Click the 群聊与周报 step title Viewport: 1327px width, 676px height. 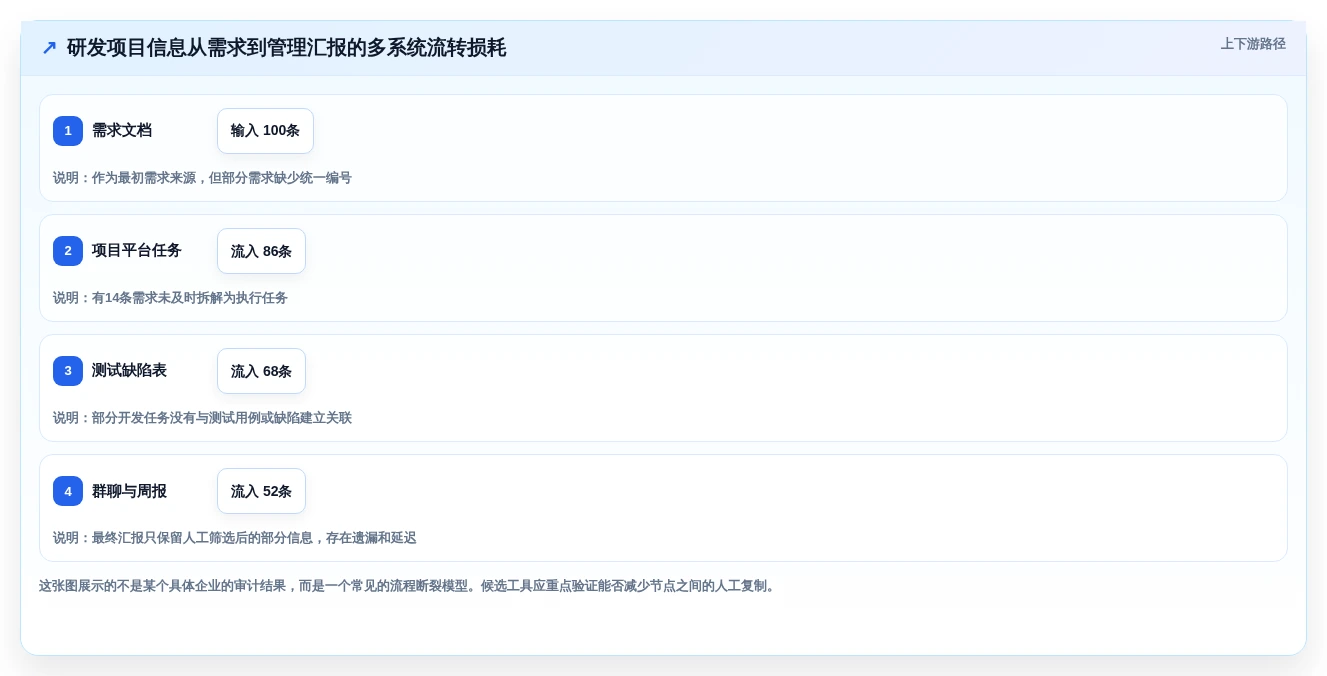[129, 491]
